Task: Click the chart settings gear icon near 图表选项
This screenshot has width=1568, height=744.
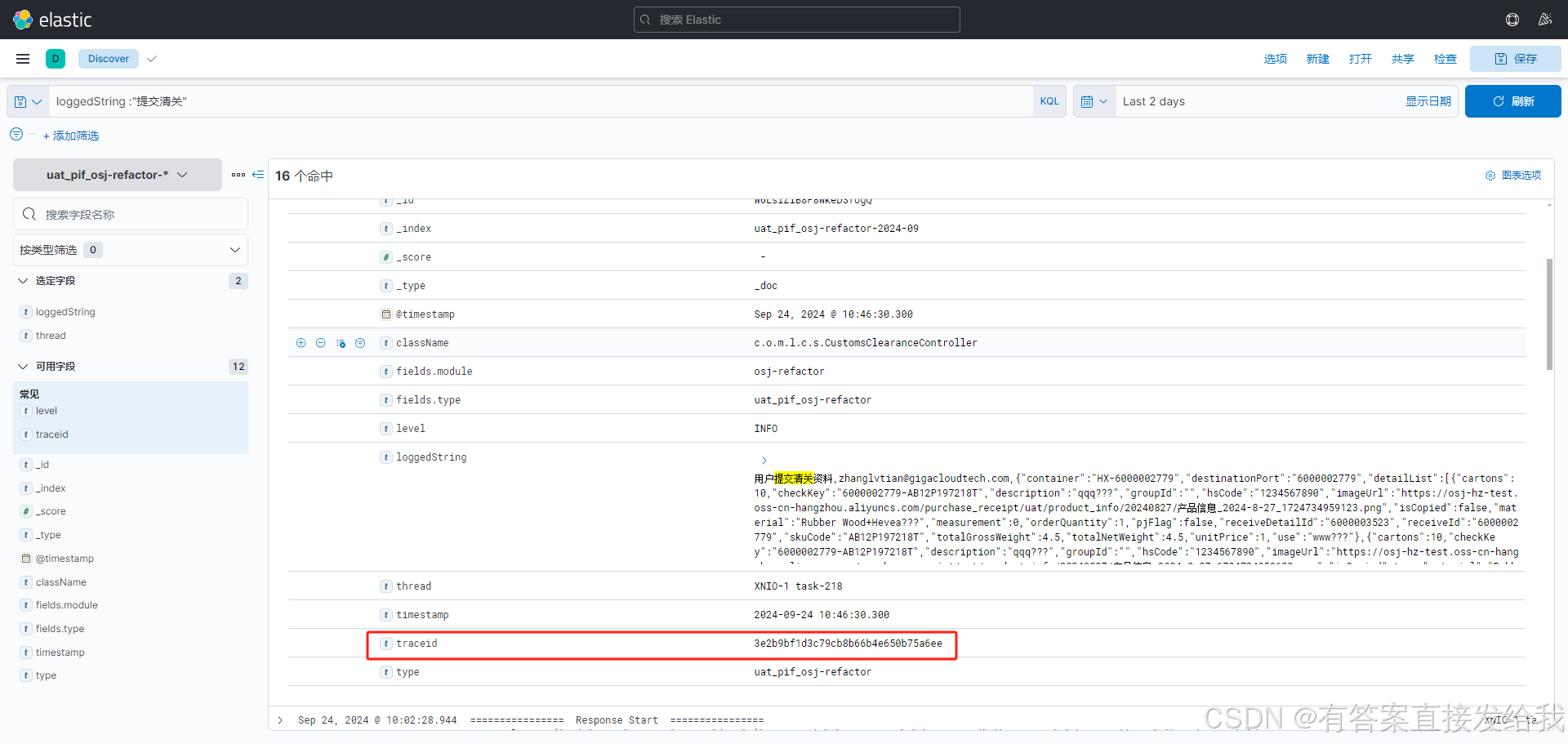Action: point(1490,175)
